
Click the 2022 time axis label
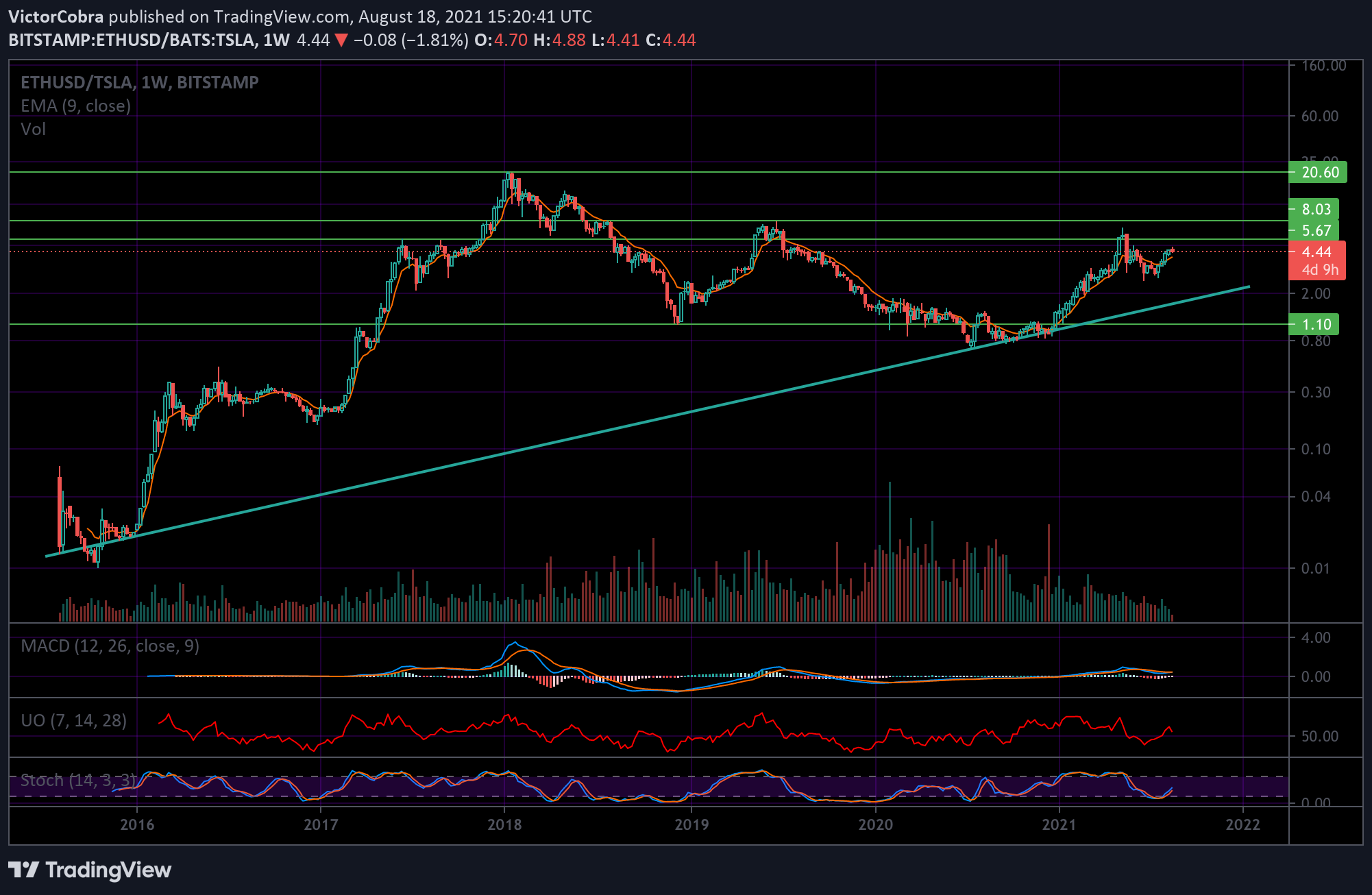point(1243,824)
